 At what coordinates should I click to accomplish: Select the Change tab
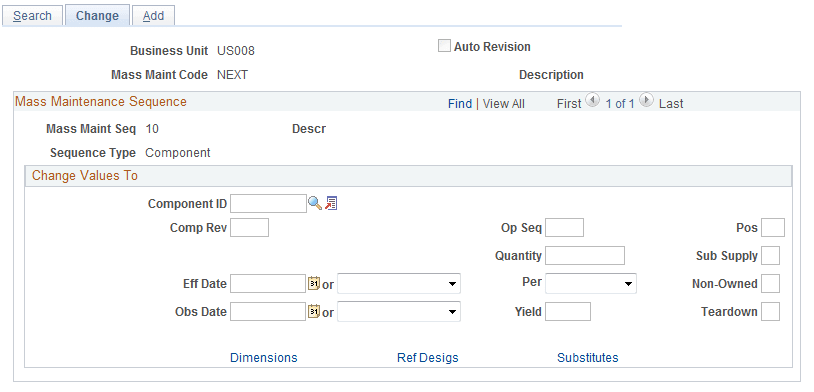(97, 16)
